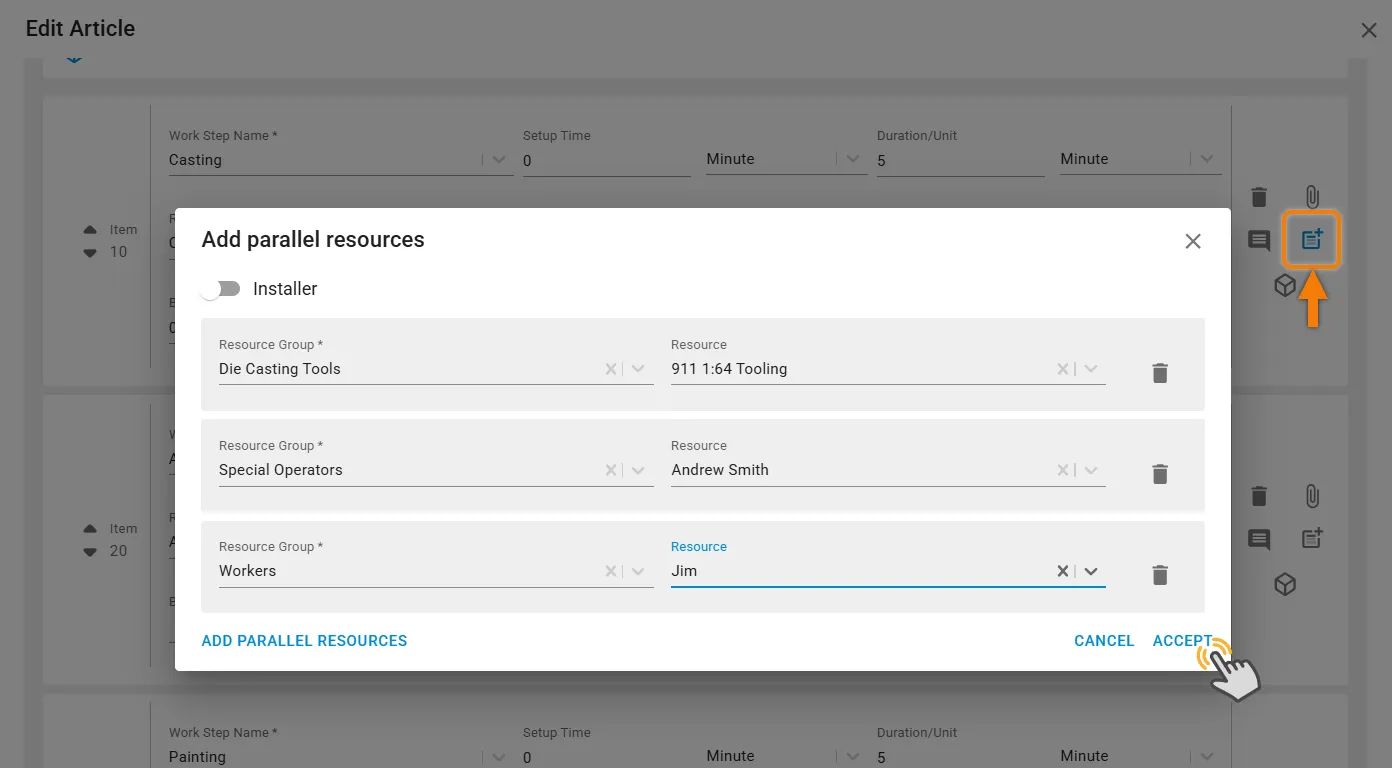Click the cube icon for item 20
1392x768 pixels.
(1285, 585)
